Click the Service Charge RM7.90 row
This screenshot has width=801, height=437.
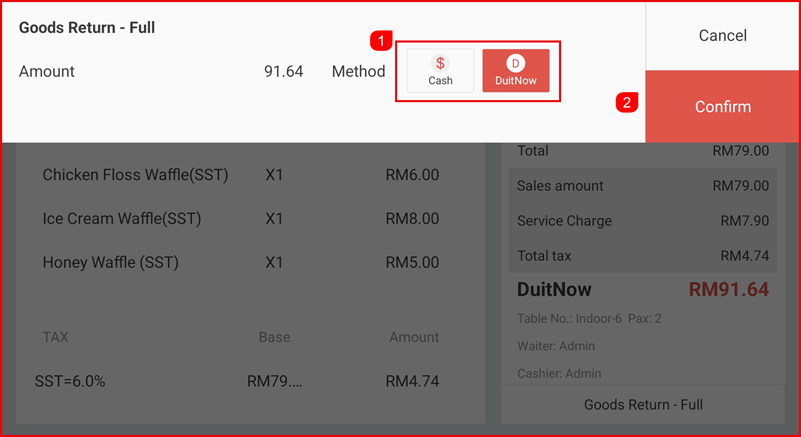point(642,221)
